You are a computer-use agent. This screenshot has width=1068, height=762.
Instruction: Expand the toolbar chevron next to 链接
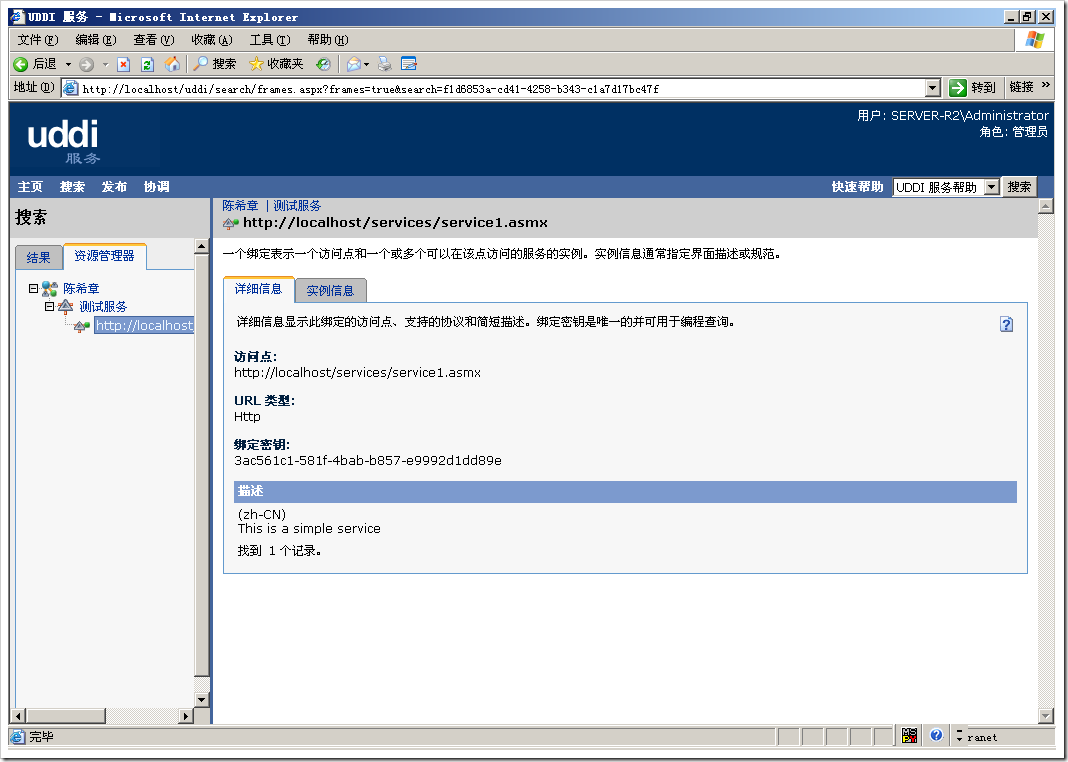click(x=1046, y=85)
